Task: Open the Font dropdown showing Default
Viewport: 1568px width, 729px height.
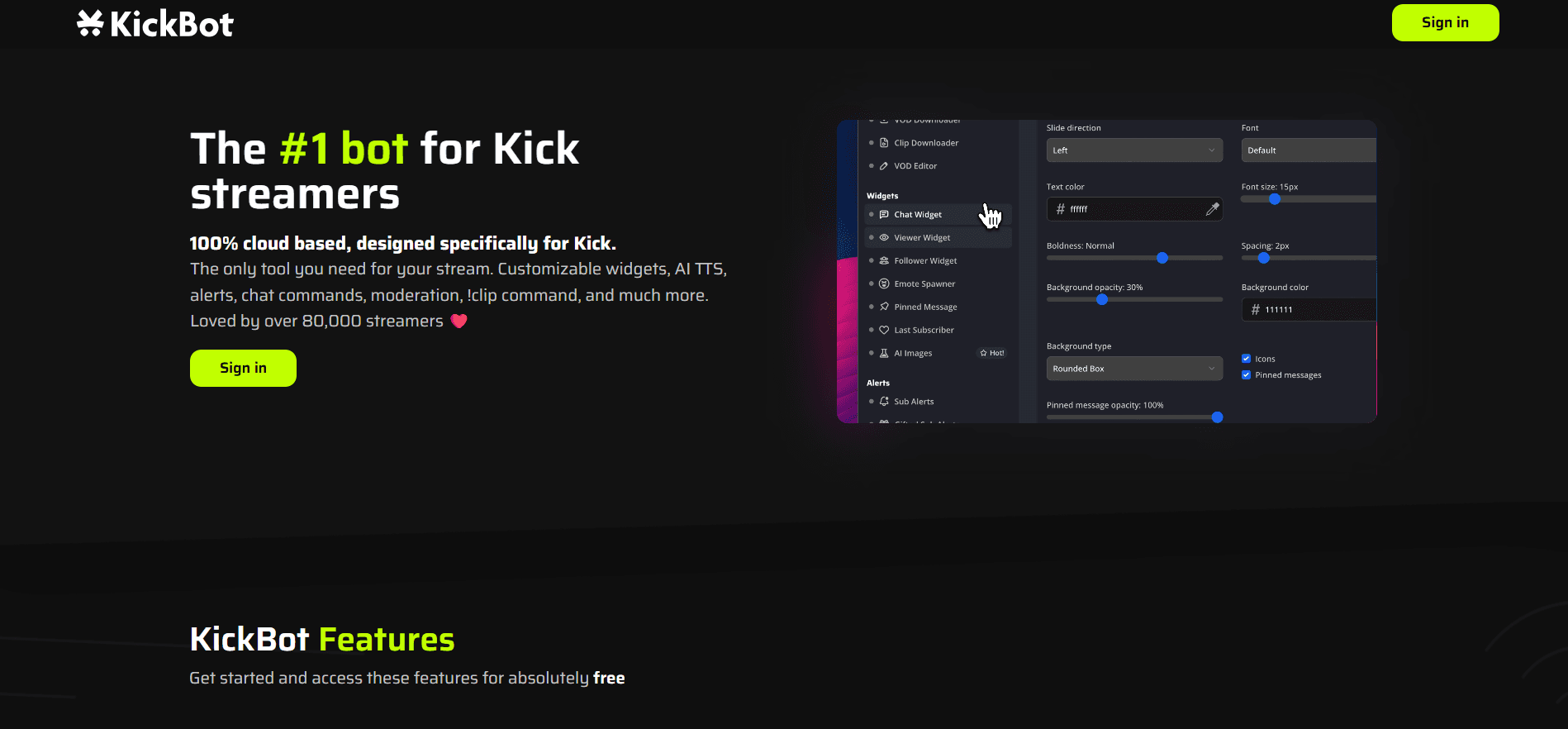Action: (1309, 150)
